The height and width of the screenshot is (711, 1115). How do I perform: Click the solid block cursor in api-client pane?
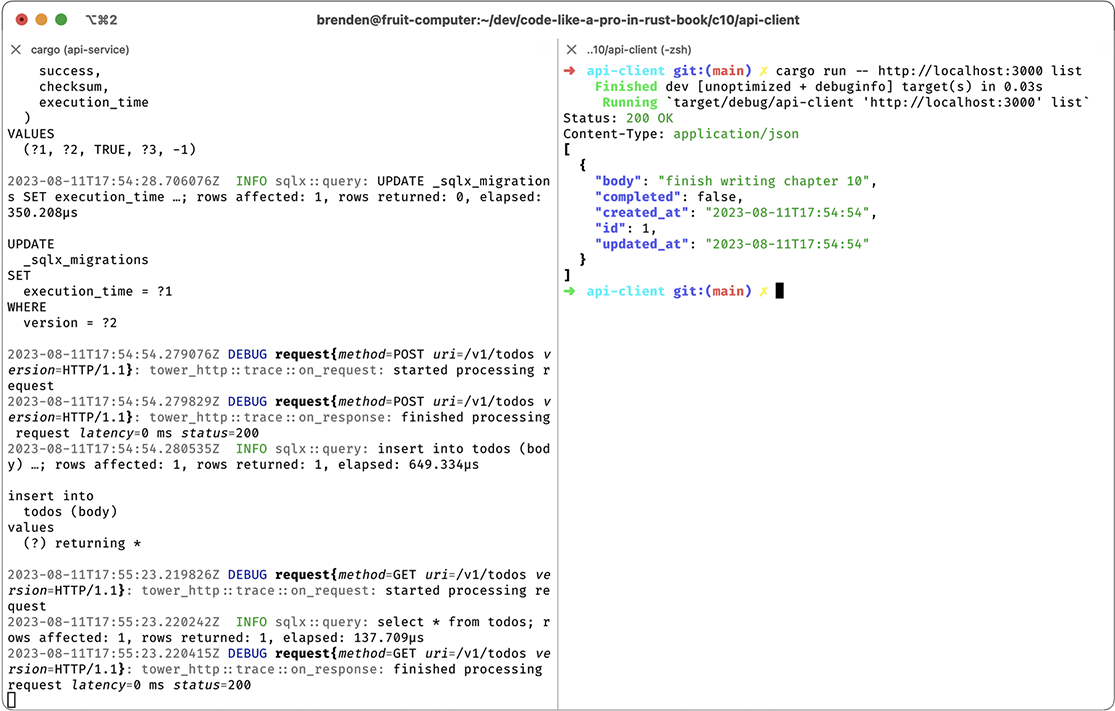point(779,291)
